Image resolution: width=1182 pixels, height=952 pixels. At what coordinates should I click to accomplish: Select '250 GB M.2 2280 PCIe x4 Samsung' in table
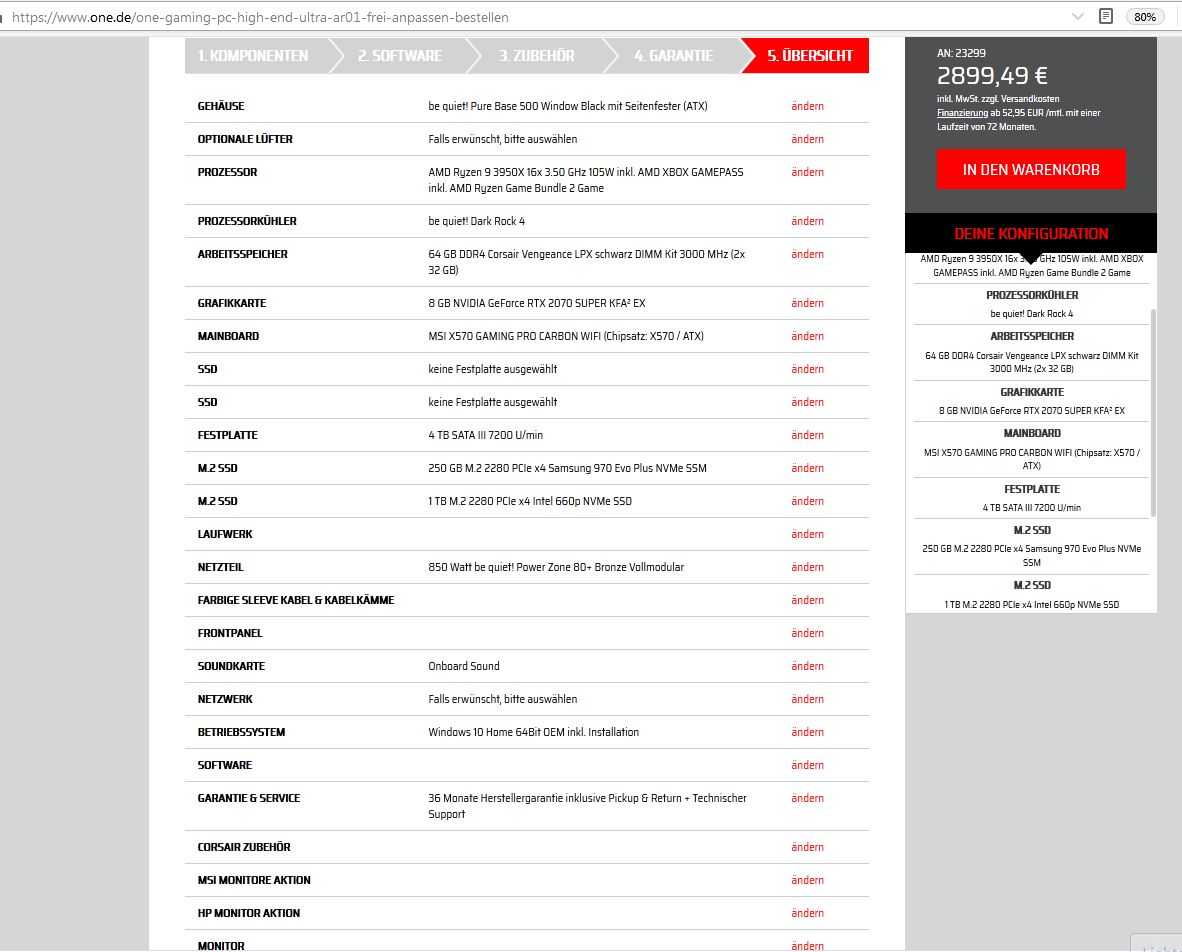pos(510,469)
